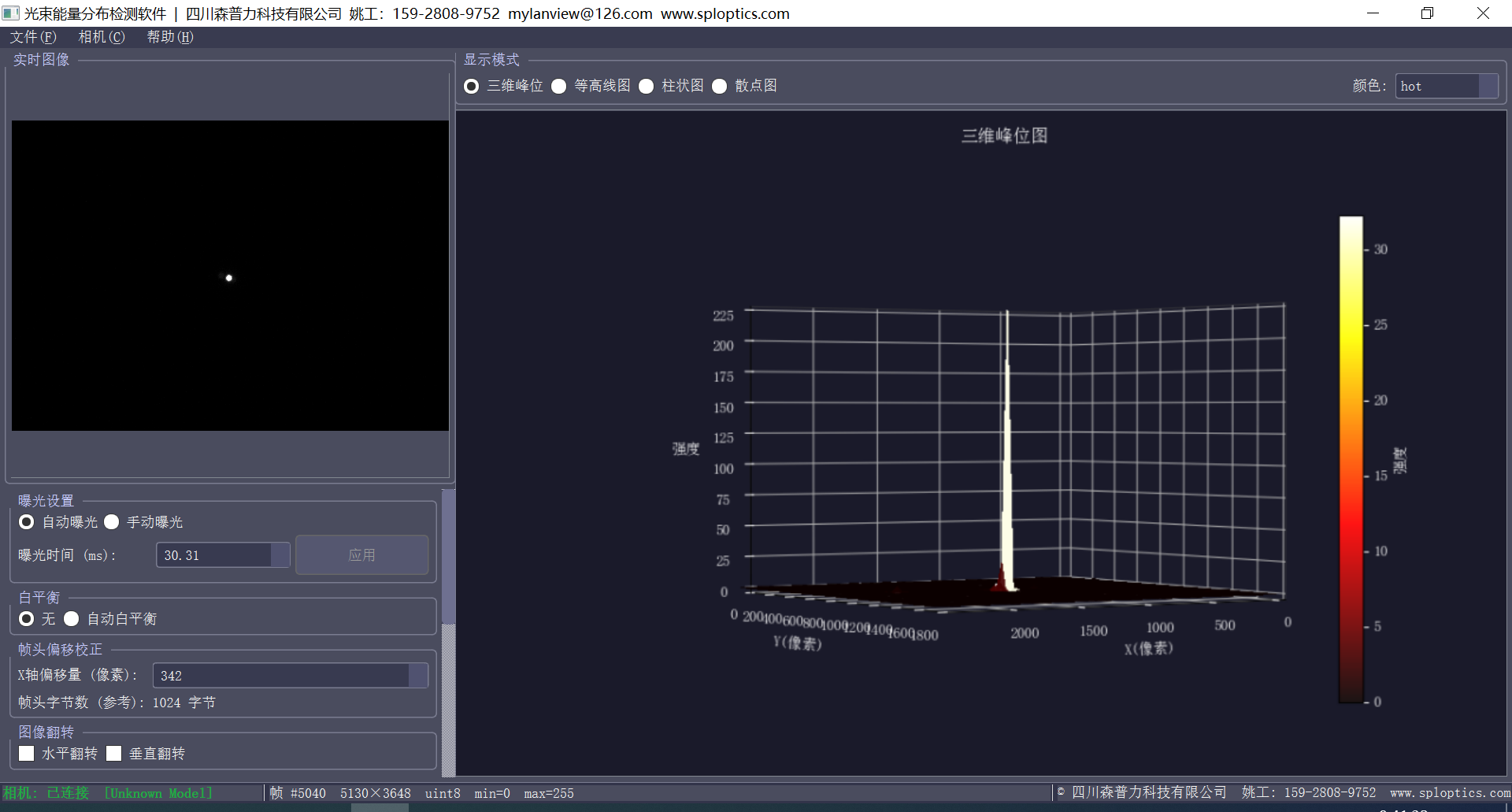This screenshot has width=1512, height=812.
Task: Enable 手动曝光 manual exposure
Action: 112,522
